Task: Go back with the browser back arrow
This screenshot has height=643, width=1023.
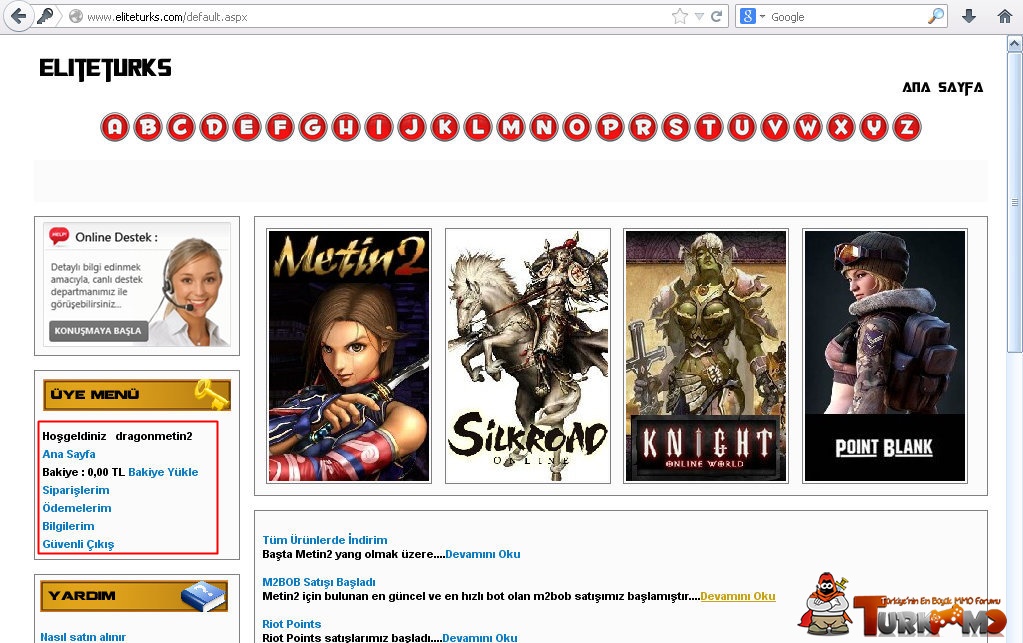Action: 18,16
